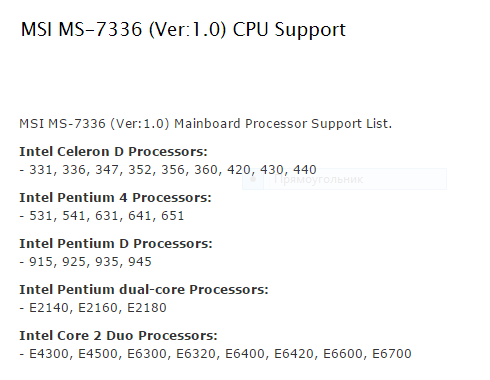Screen dimensions: 490x380
Task: Click the Intel Core 2 Duo Processors heading
Action: pyautogui.click(x=118, y=336)
